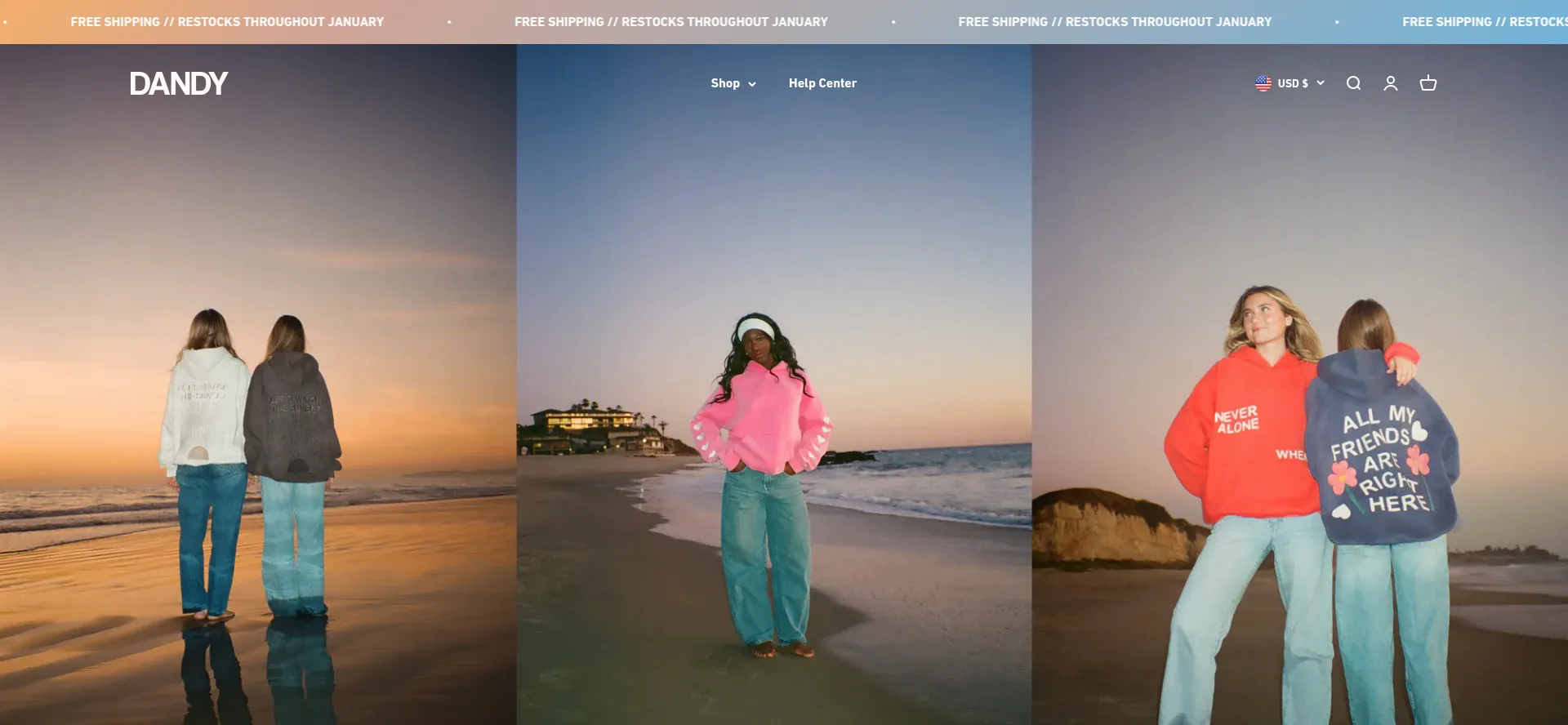
Task: Open the shopping cart basket icon
Action: pos(1428,83)
